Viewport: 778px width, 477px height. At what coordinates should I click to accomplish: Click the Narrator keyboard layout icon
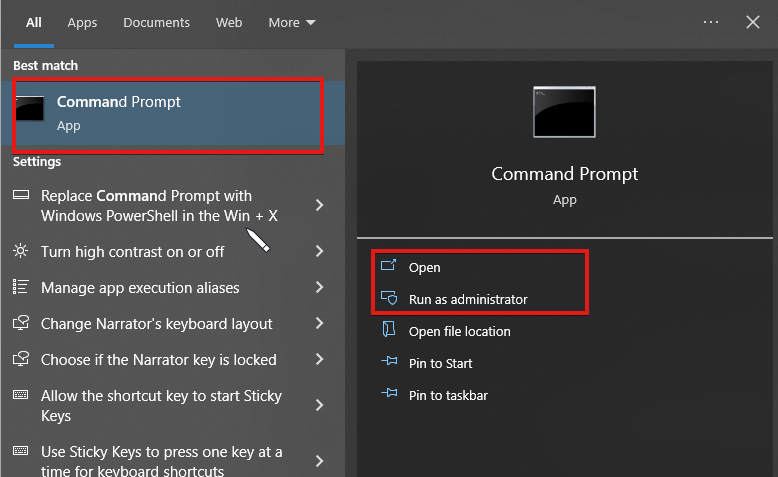(x=20, y=324)
